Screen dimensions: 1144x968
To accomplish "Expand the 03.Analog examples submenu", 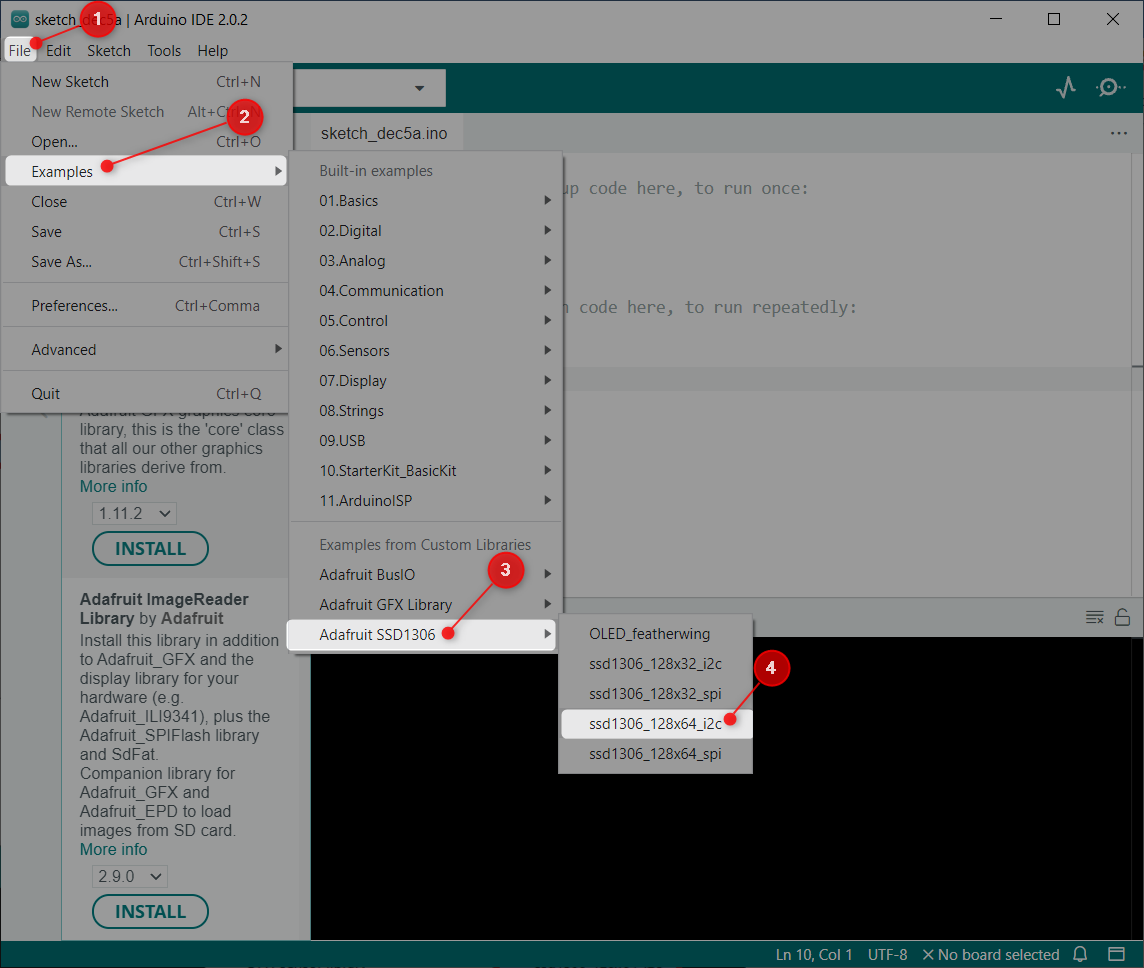I will tap(426, 260).
